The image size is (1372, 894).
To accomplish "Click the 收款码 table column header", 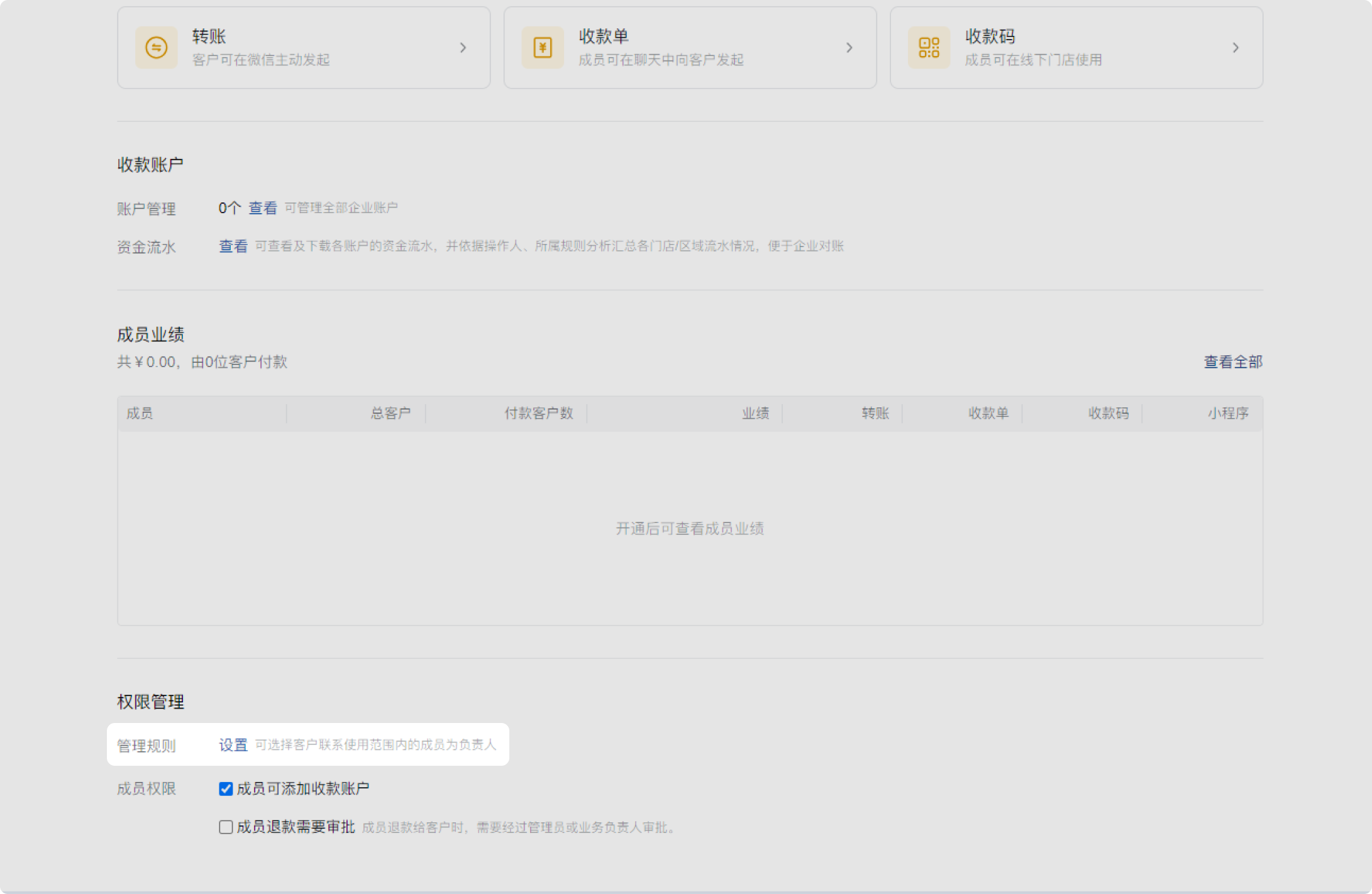I will point(1108,413).
